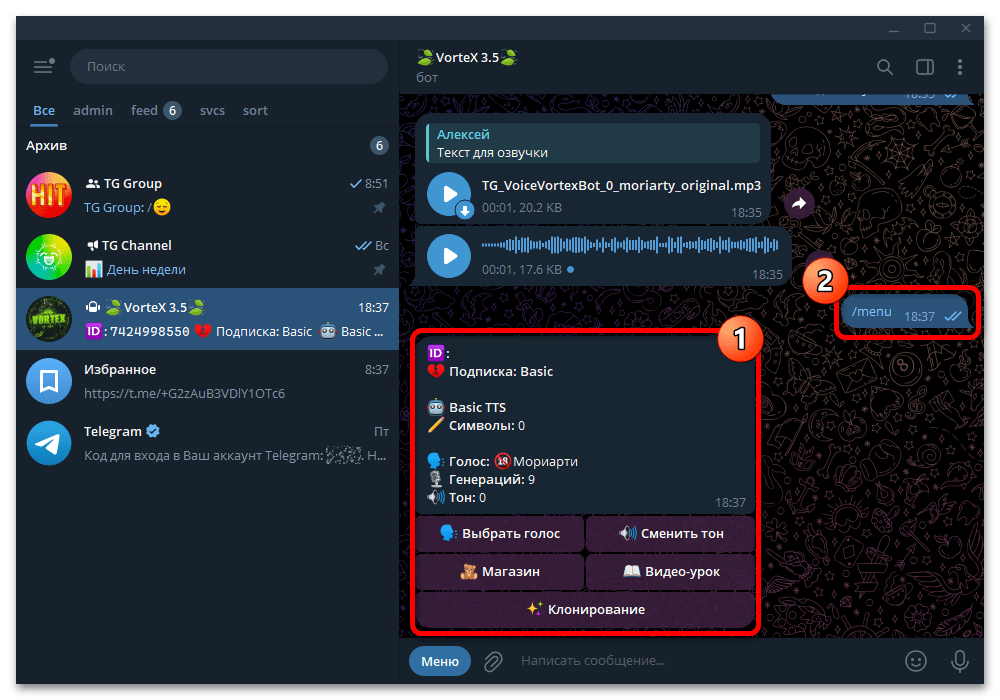Click the pin icon on TG Group row
Viewport: 1000px width, 700px height.
click(379, 208)
